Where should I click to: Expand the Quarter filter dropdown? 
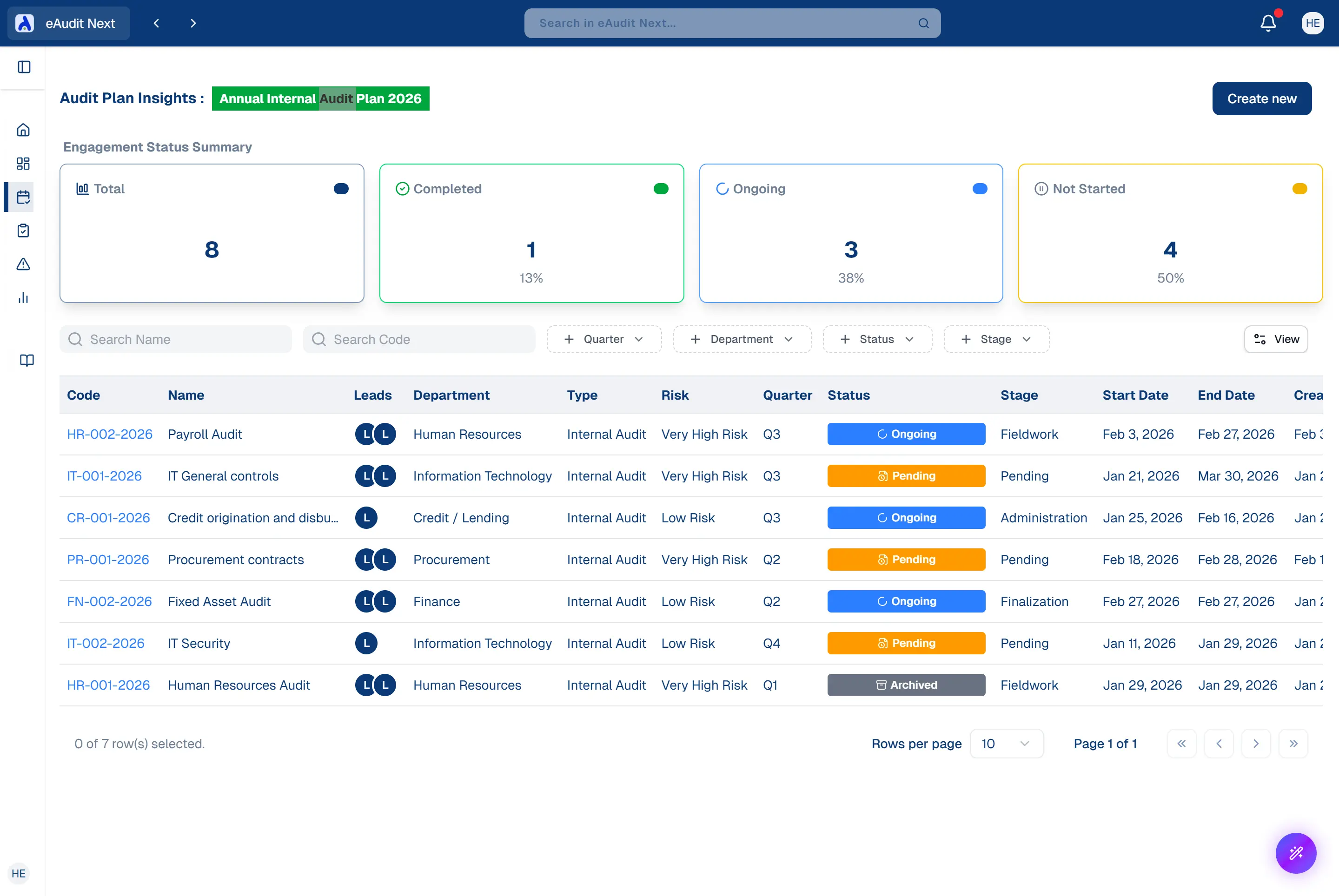[x=604, y=339]
